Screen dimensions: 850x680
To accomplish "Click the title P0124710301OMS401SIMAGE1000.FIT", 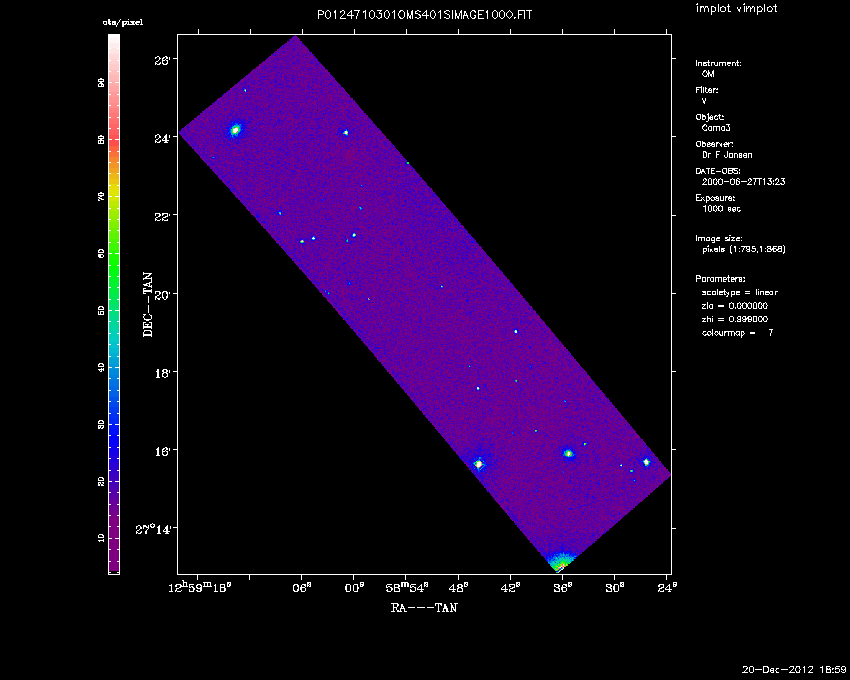I will [x=424, y=15].
